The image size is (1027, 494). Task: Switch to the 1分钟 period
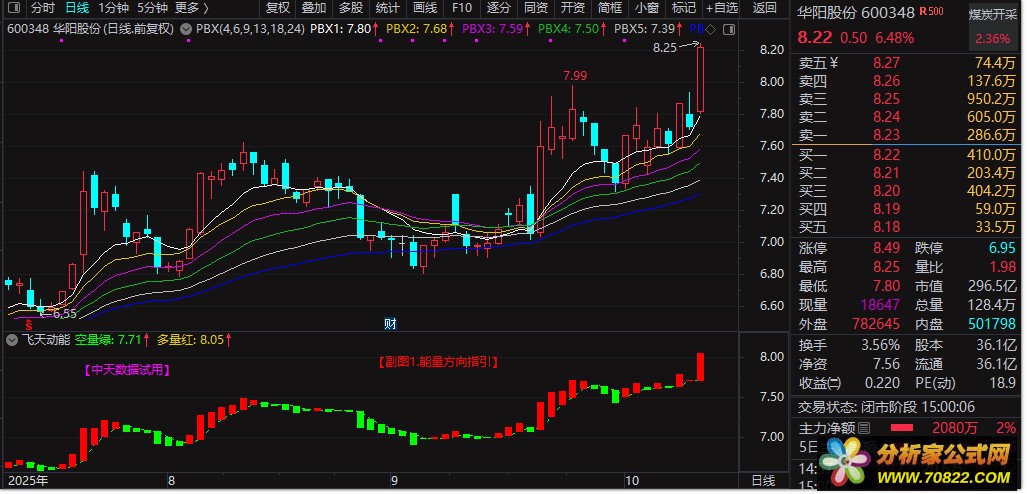point(114,9)
